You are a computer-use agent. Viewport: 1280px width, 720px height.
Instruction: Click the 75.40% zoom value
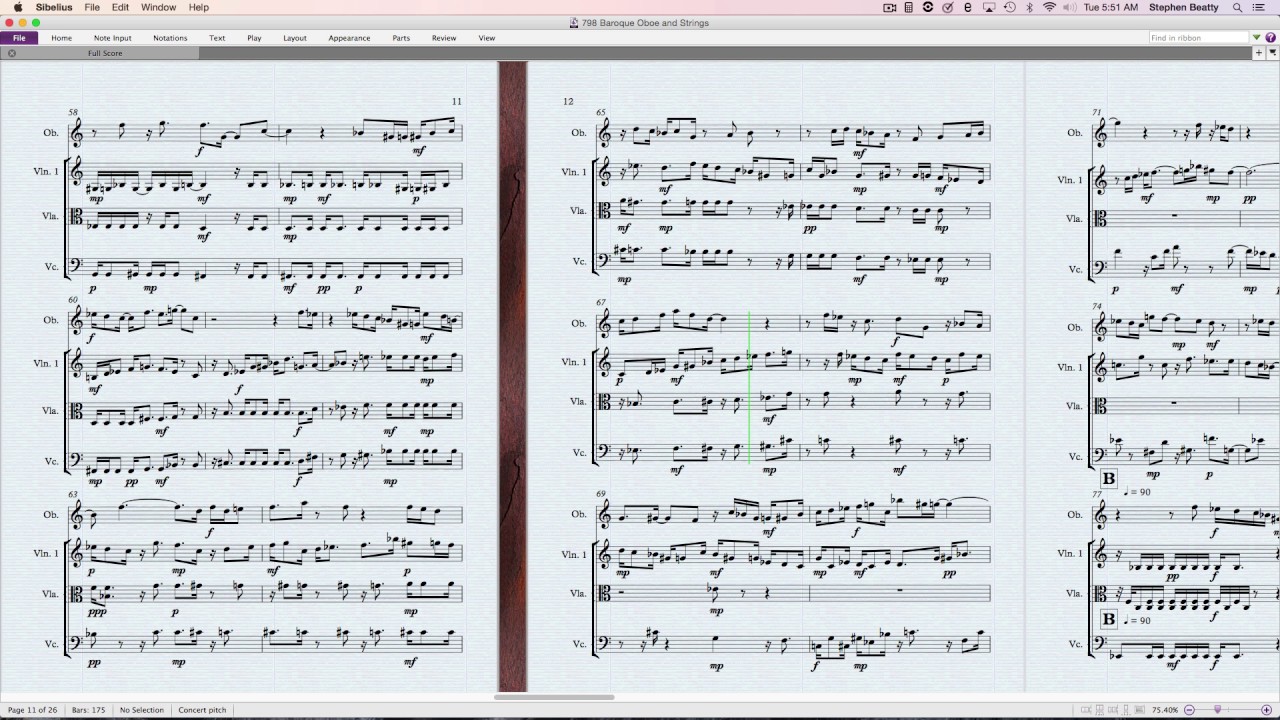click(1165, 710)
